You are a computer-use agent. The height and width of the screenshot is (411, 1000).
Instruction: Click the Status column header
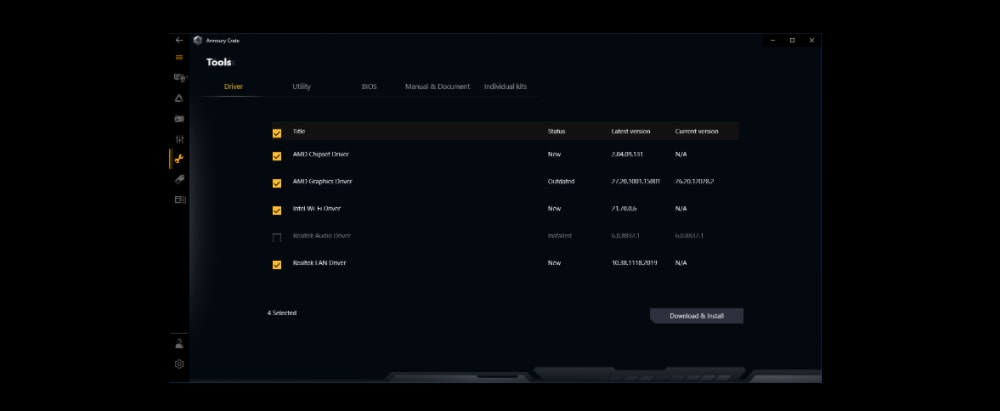tap(556, 131)
